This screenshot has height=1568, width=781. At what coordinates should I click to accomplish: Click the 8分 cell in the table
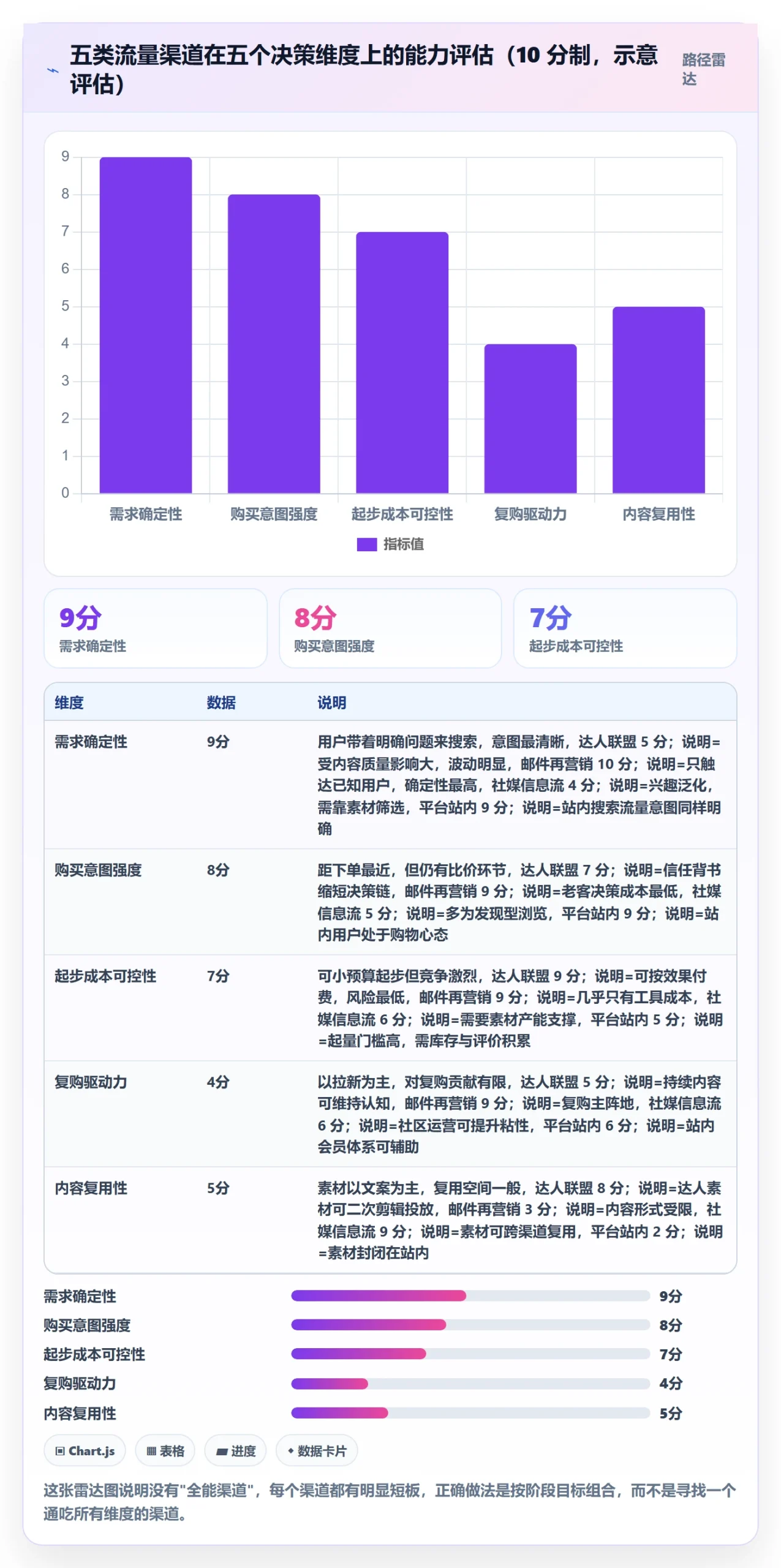218,870
